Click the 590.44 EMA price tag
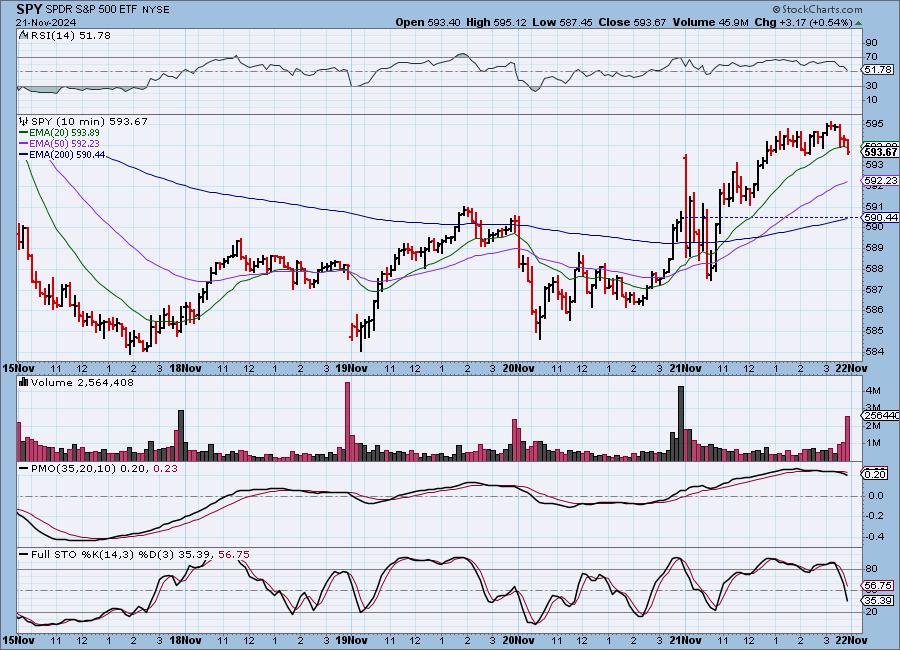The width and height of the screenshot is (900, 650). point(880,218)
